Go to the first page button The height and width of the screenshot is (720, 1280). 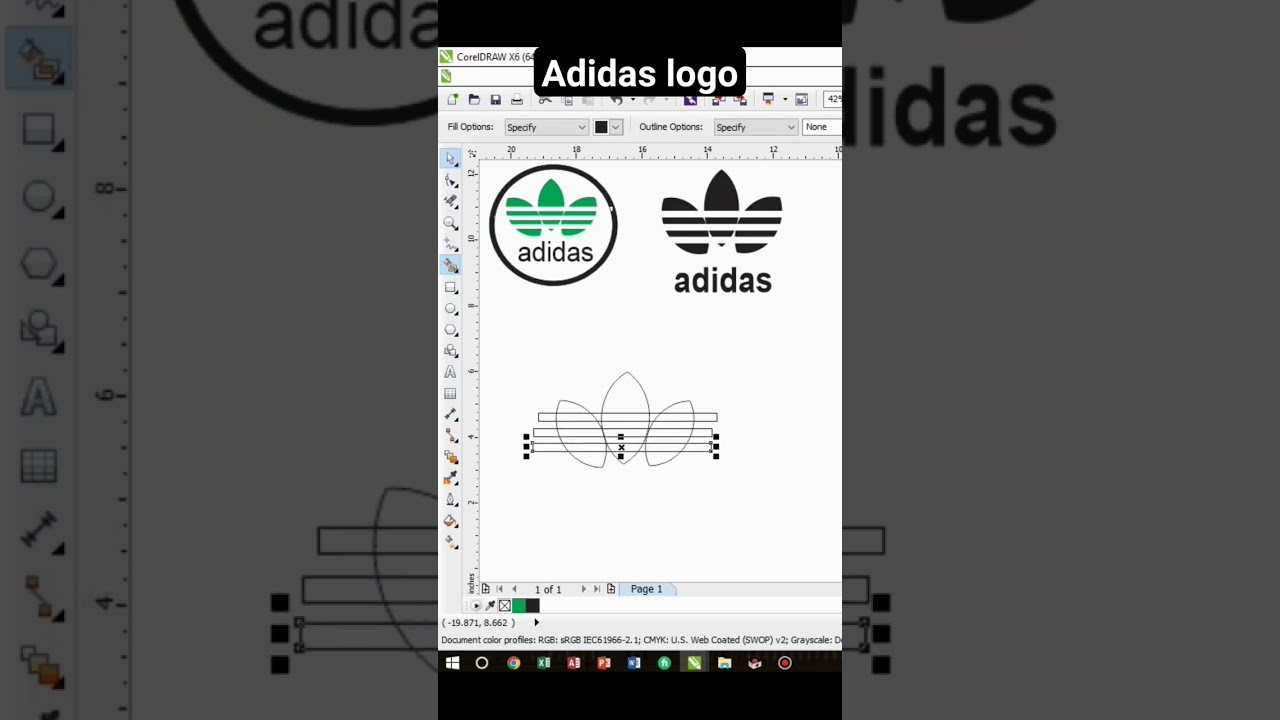click(500, 589)
